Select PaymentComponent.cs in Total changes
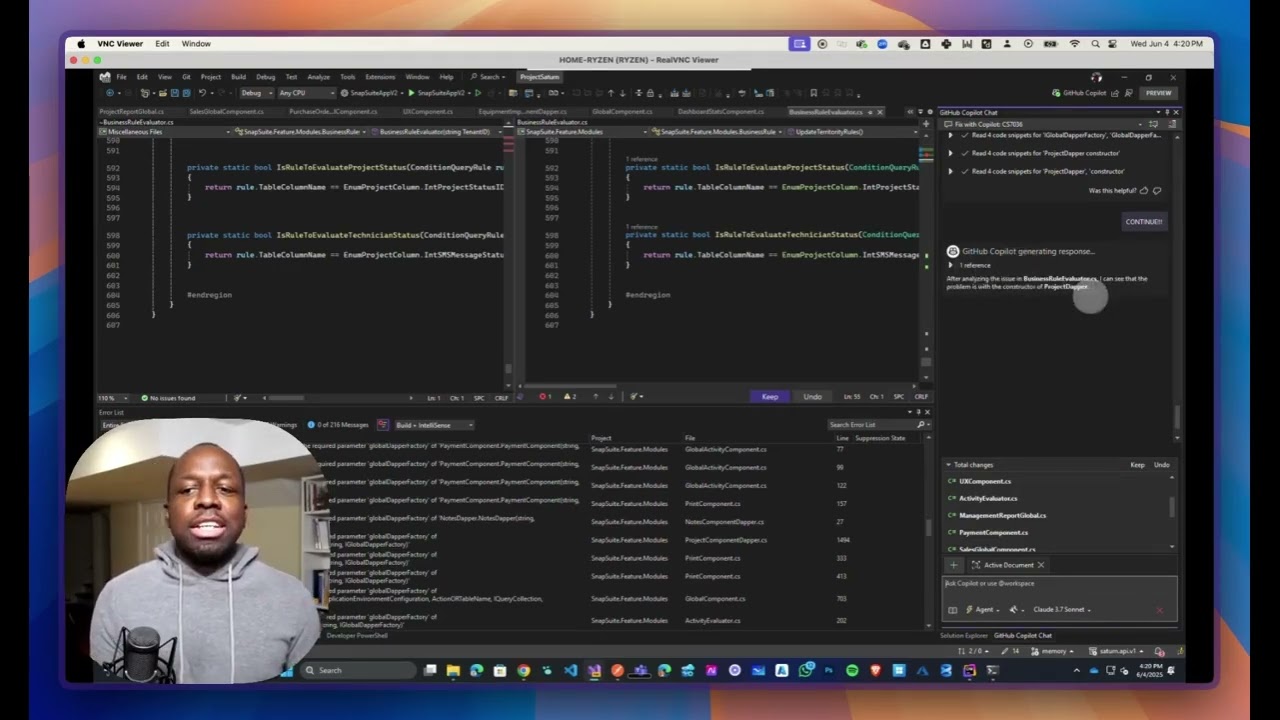The height and width of the screenshot is (720, 1280). tap(993, 532)
